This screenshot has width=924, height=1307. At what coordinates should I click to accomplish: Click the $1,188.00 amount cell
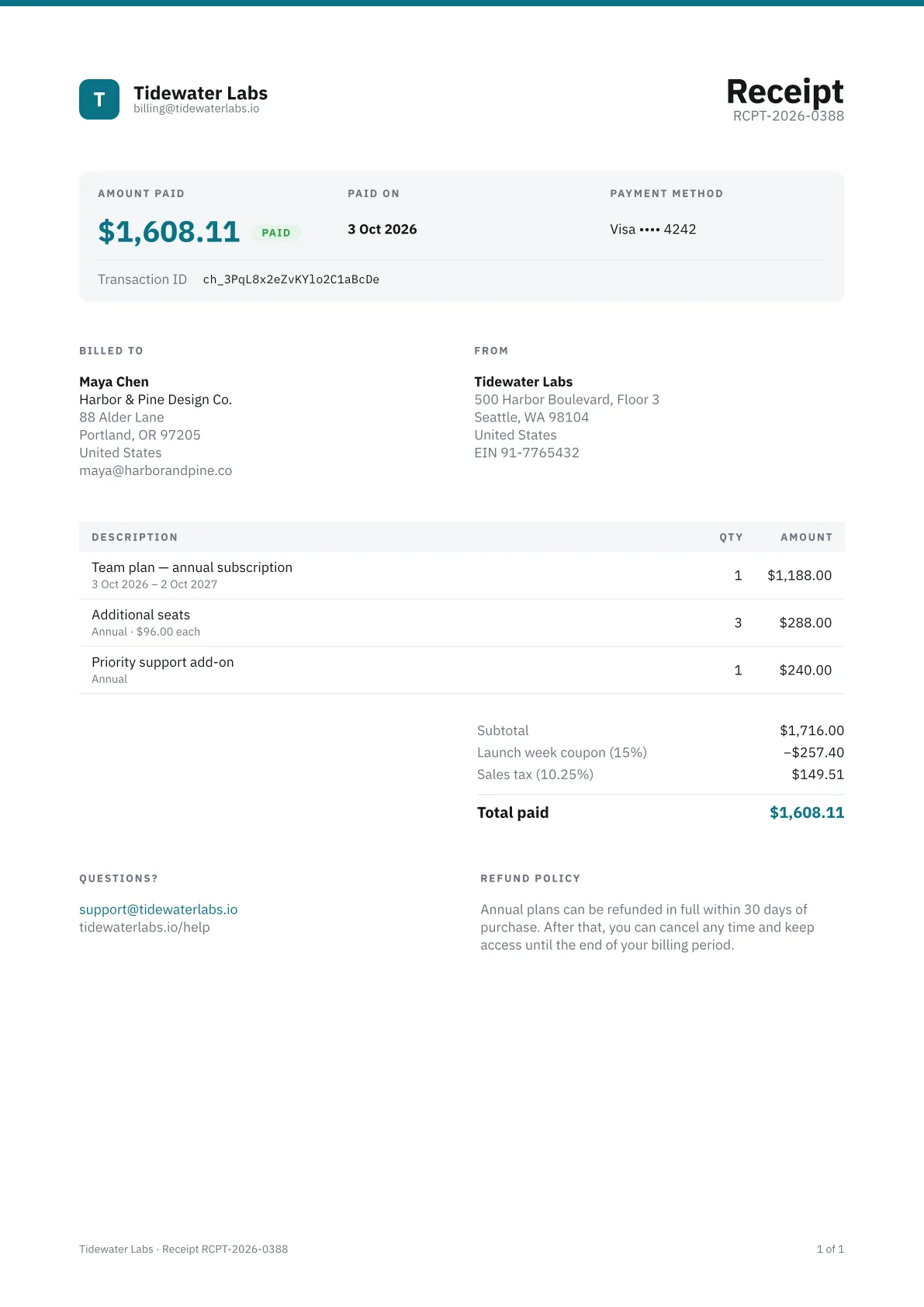[800, 575]
